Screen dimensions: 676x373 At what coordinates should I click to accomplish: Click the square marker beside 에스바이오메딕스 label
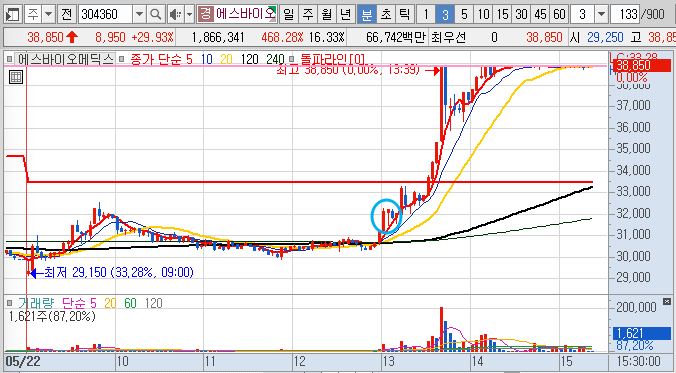tap(9, 59)
